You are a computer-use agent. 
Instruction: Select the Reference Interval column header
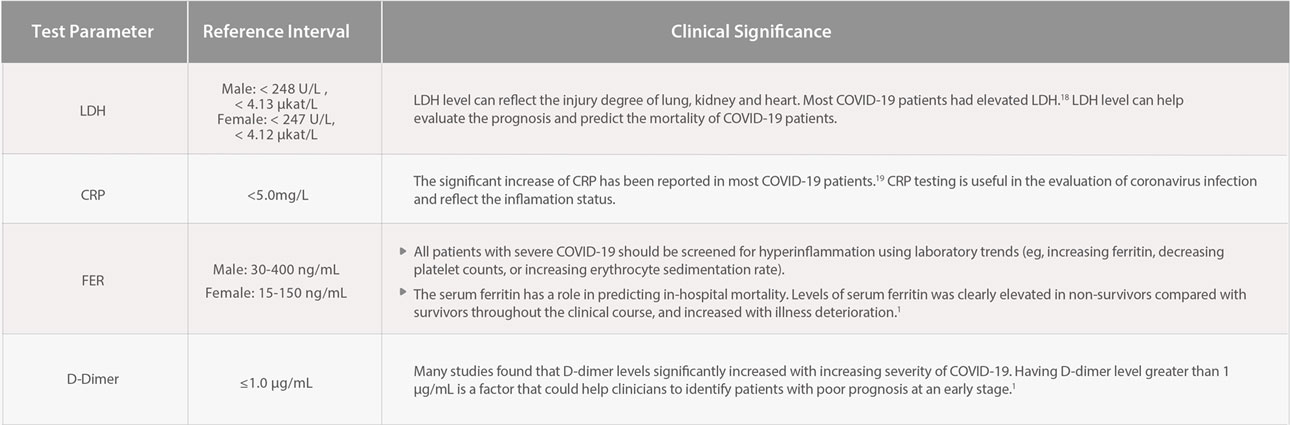click(276, 31)
